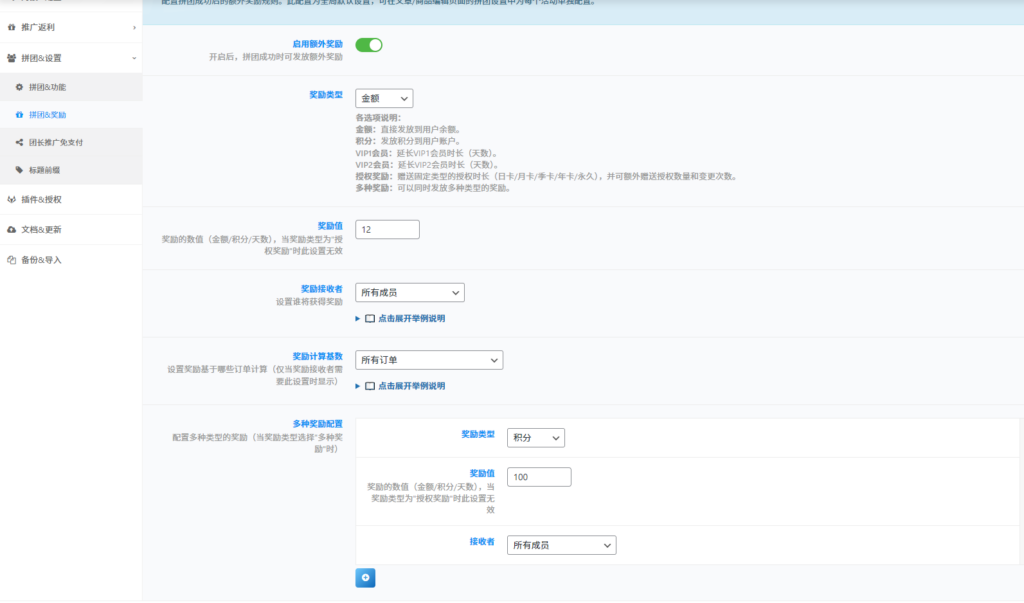Click the copy icon beside 备份&导入
The width and height of the screenshot is (1024, 603).
pyautogui.click(x=11, y=260)
